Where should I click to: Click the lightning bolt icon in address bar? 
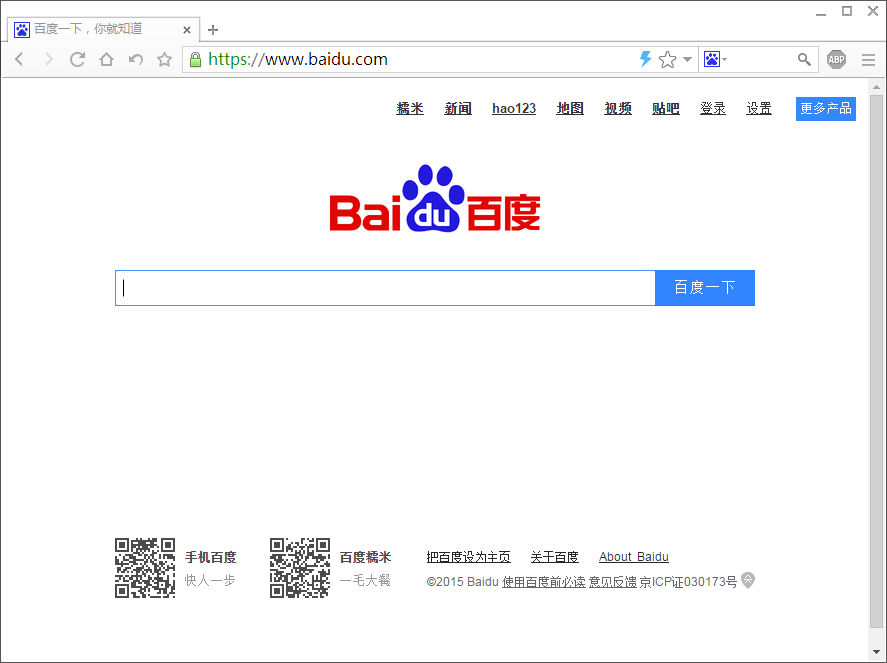pyautogui.click(x=645, y=60)
